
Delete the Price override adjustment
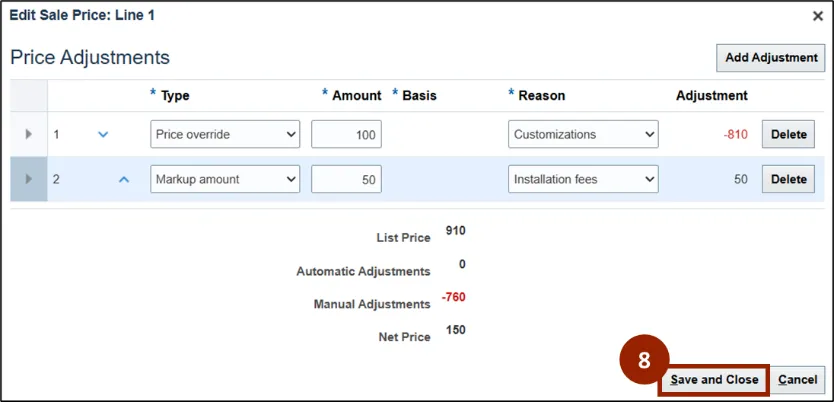point(788,134)
